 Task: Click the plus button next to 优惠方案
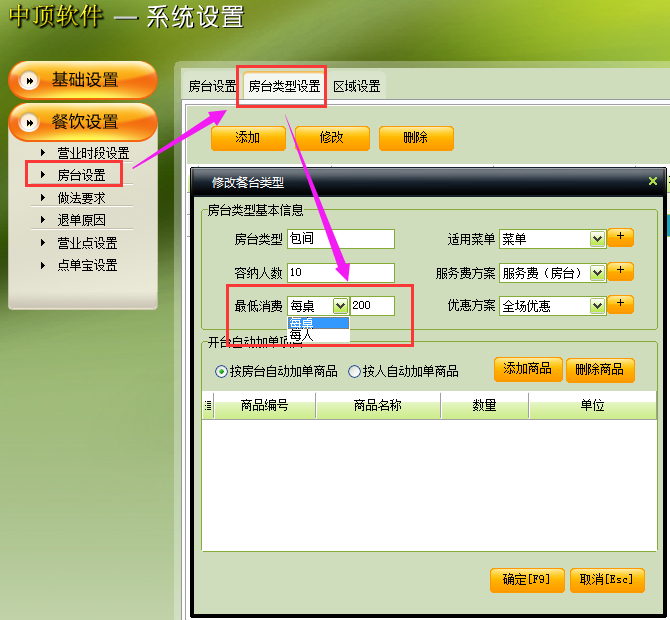coord(620,304)
